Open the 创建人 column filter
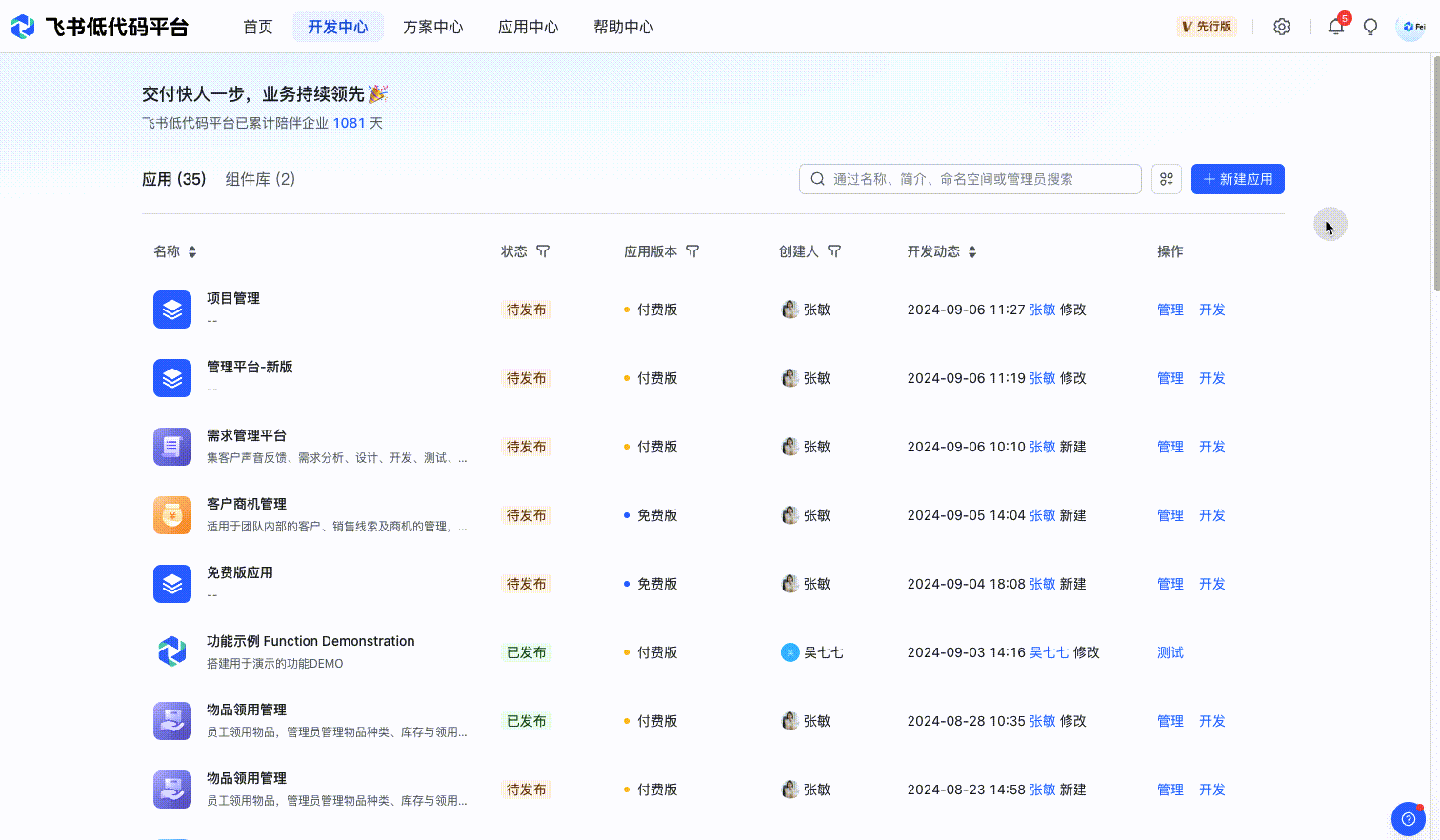Viewport: 1440px width, 840px height. pyautogui.click(x=834, y=251)
